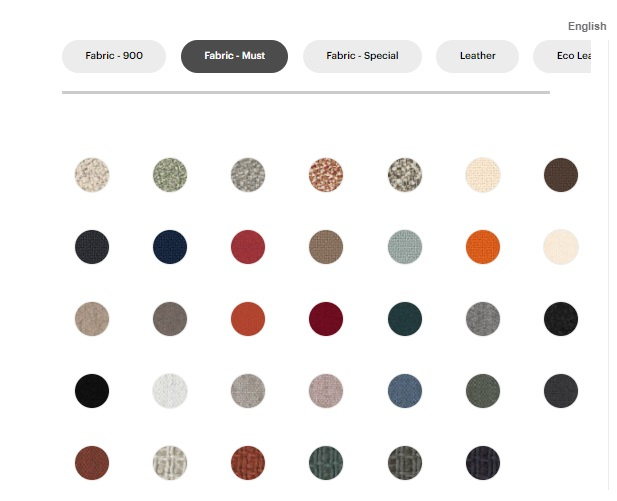Screen dimensions: 617x501
Task: Choose the white fabric swatch
Action: tap(170, 391)
